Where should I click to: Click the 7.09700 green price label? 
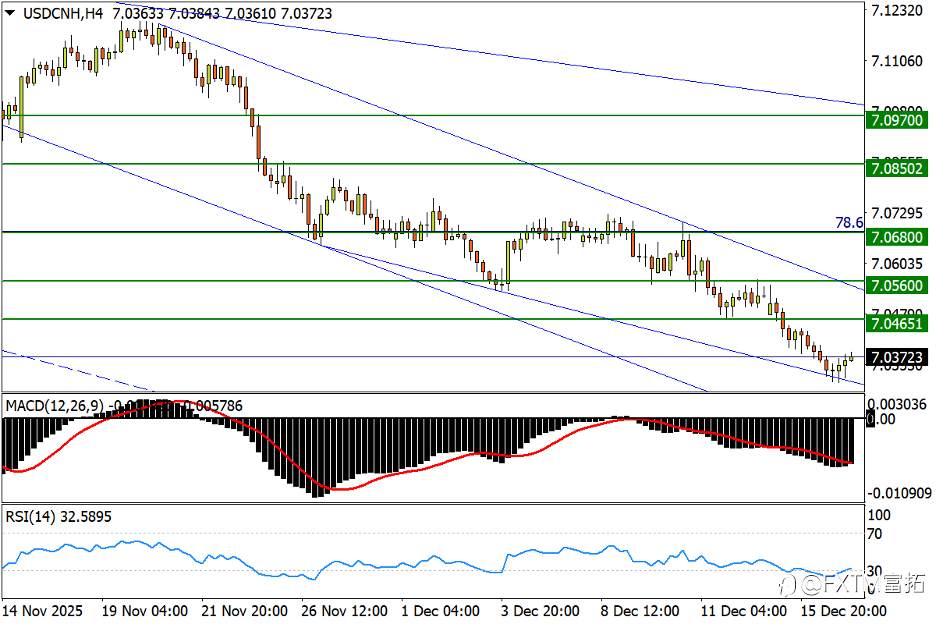coord(897,121)
